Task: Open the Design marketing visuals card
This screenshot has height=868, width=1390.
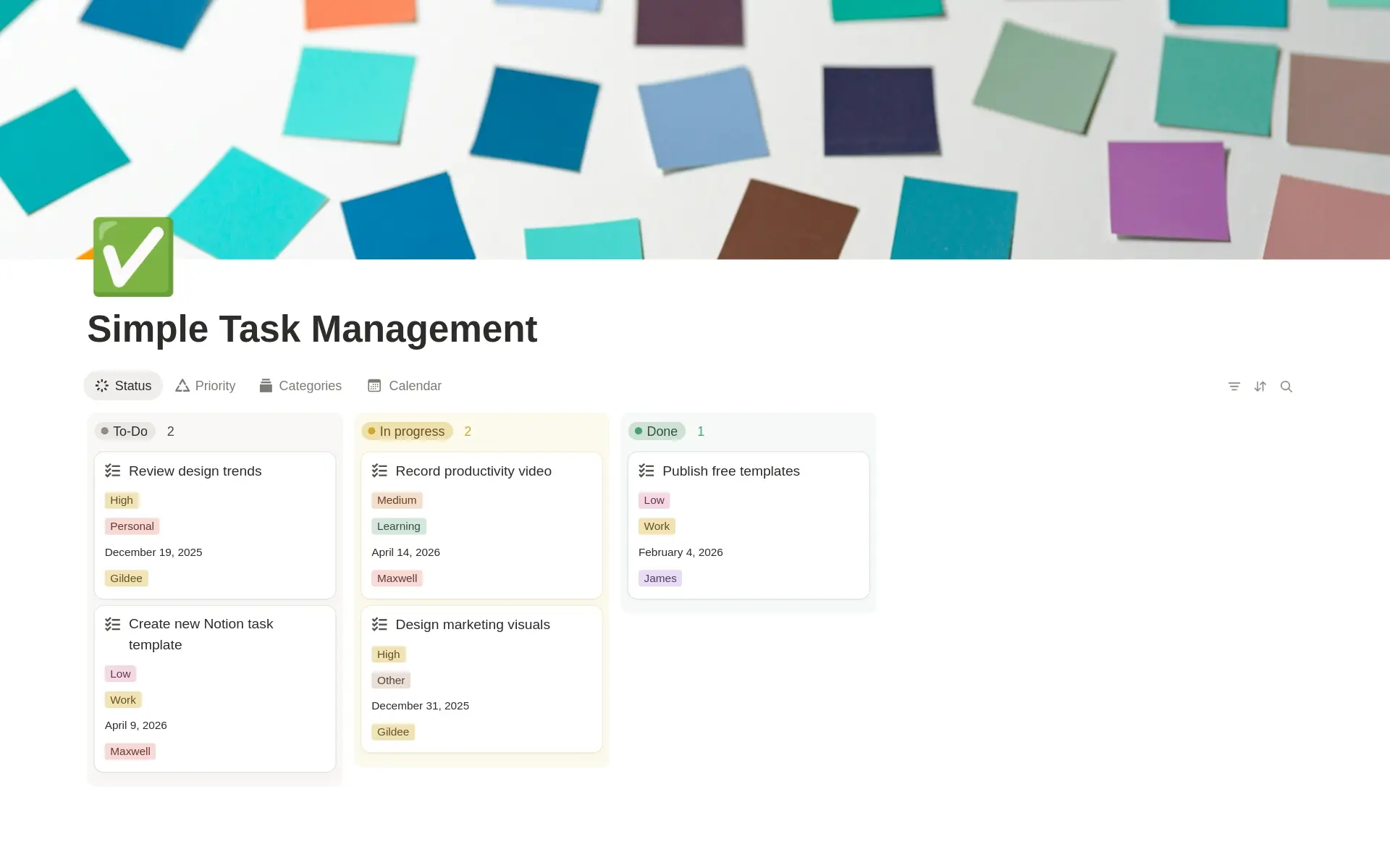Action: [481, 679]
